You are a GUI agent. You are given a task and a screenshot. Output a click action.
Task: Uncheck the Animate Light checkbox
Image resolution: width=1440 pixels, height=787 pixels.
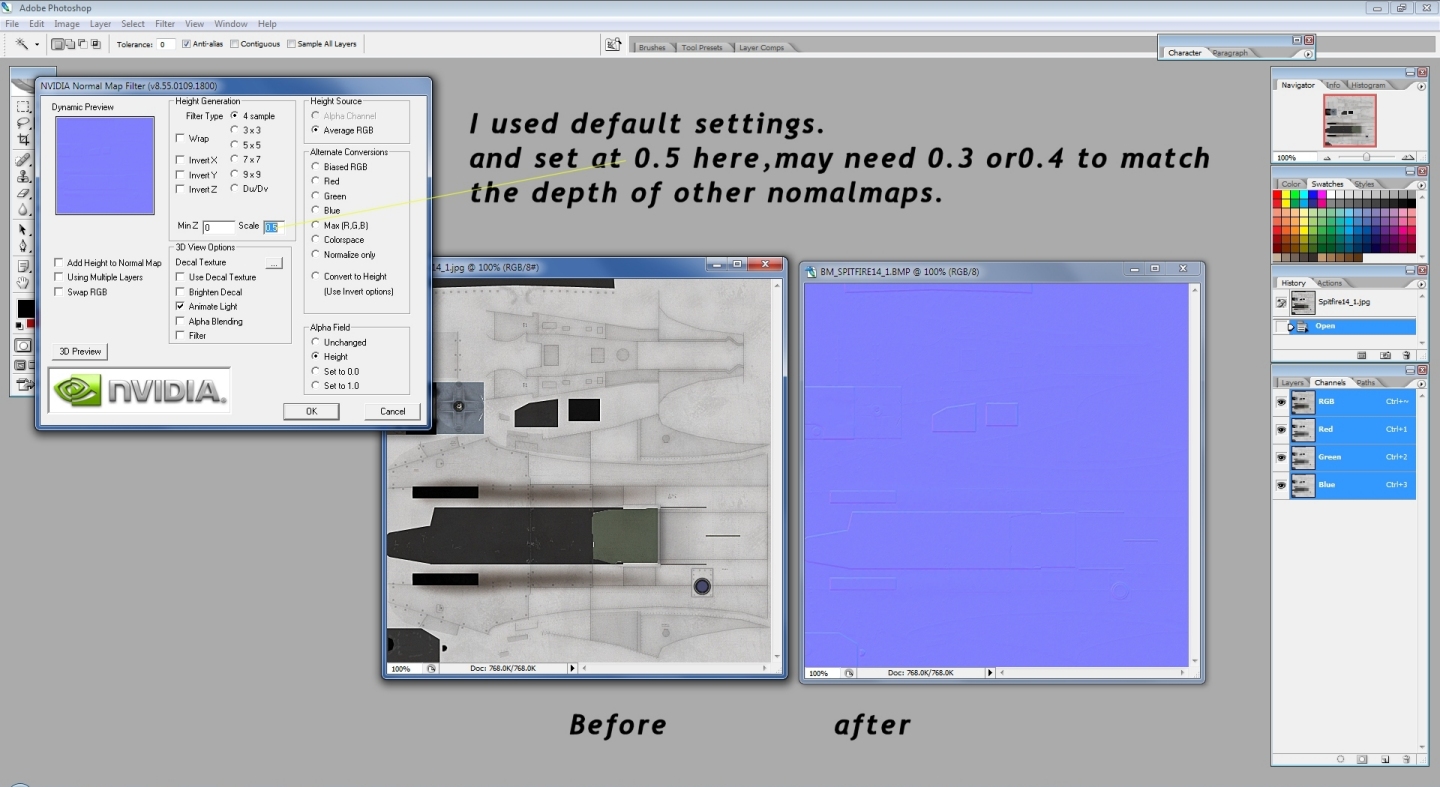(180, 307)
